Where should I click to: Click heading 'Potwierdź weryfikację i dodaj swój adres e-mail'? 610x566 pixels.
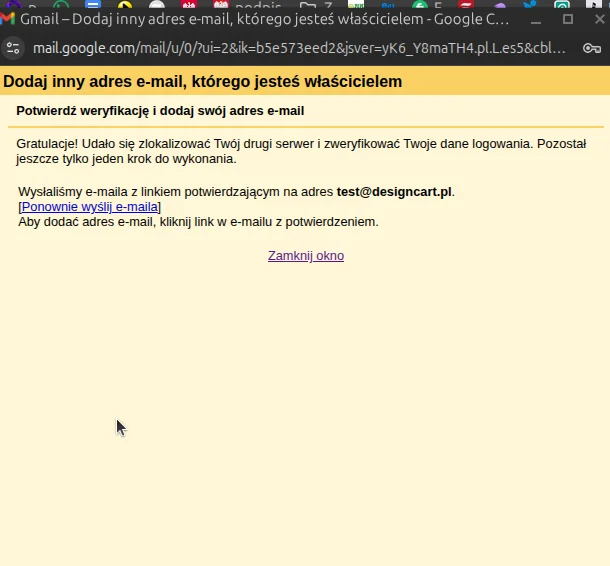(x=160, y=111)
